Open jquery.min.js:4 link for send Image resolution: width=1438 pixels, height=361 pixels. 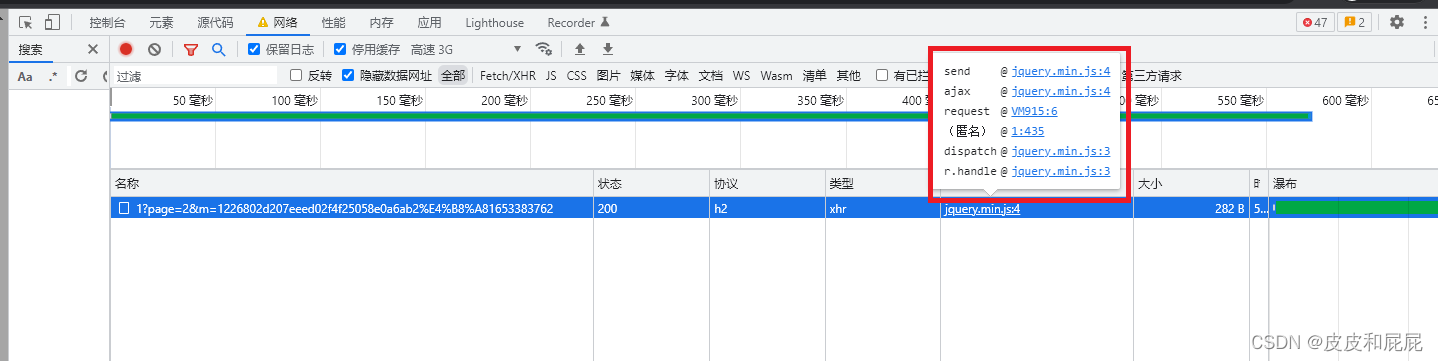[1061, 71]
